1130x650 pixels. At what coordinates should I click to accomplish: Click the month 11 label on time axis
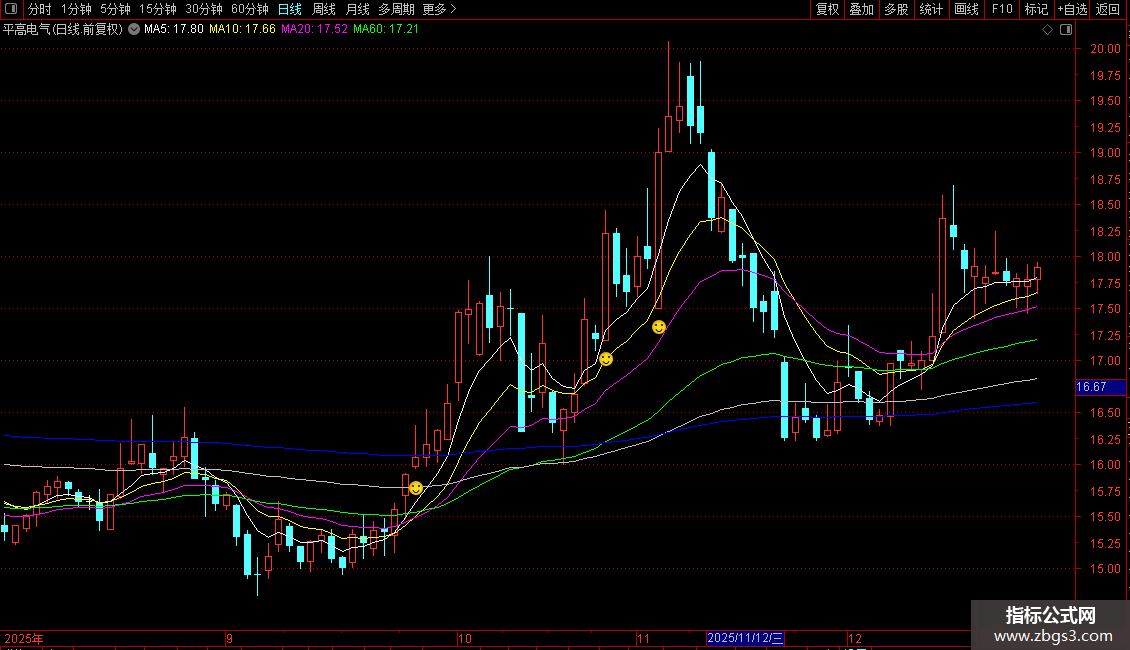coord(644,638)
